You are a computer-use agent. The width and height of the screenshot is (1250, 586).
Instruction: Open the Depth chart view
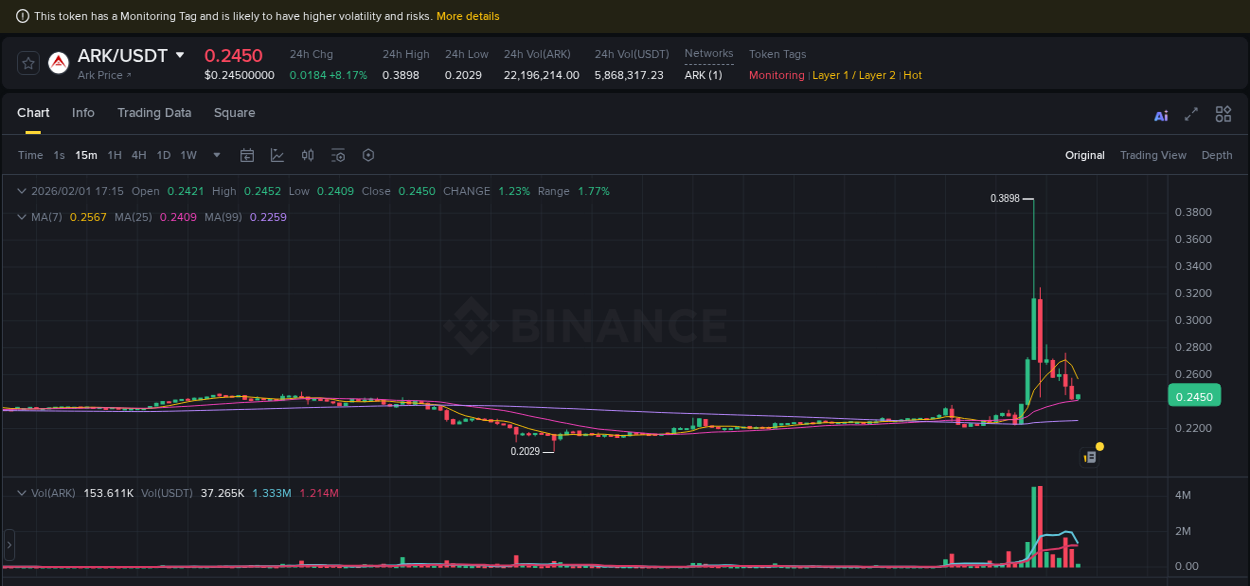(x=1217, y=155)
